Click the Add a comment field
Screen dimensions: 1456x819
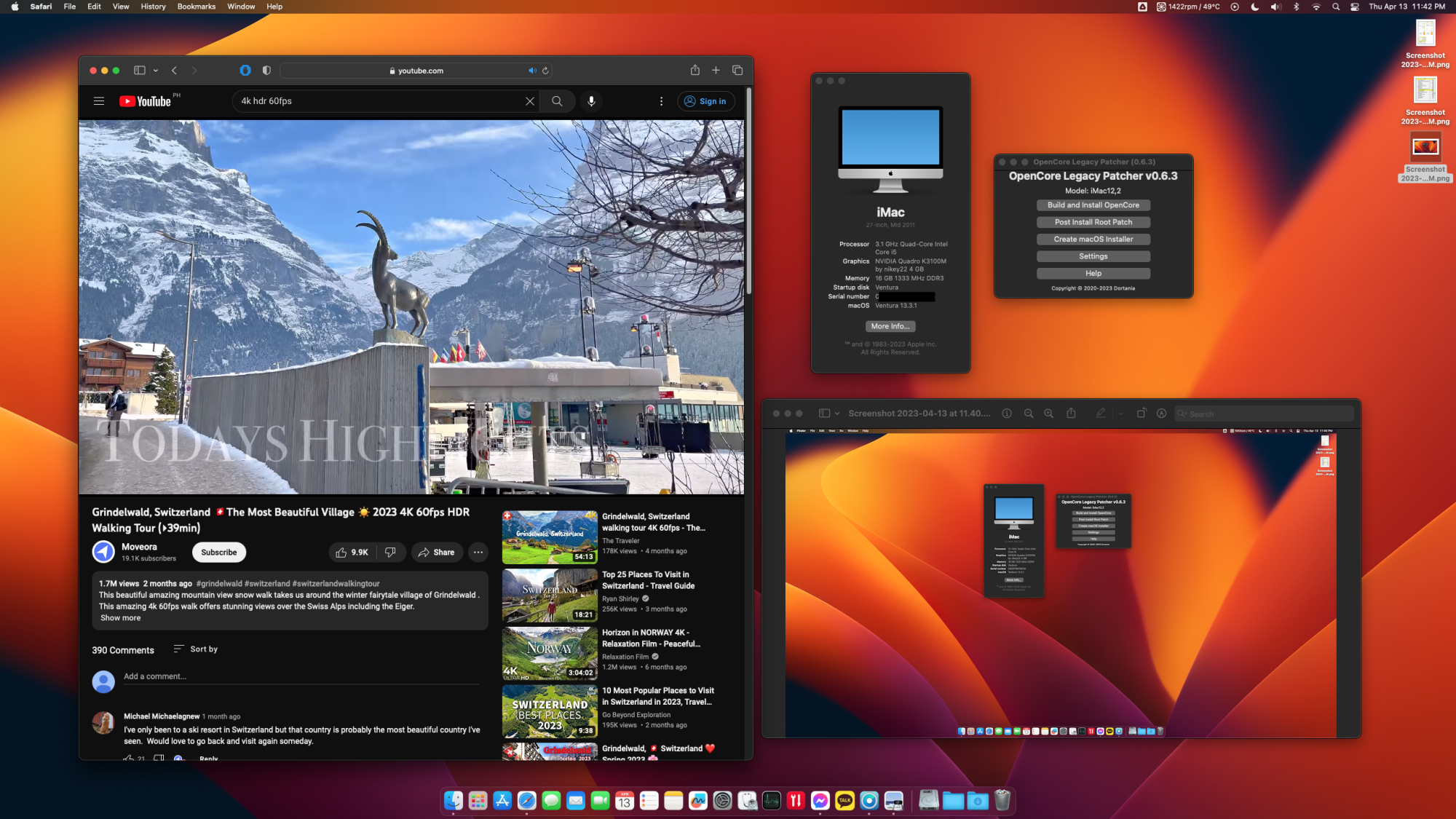pyautogui.click(x=301, y=677)
